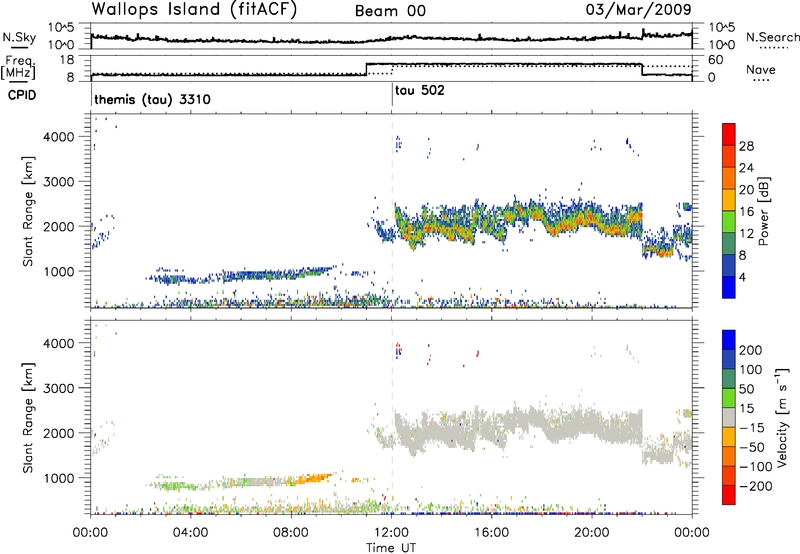
Task: Click the orange velocity streak near 1000 km
Action: pyautogui.click(x=311, y=479)
